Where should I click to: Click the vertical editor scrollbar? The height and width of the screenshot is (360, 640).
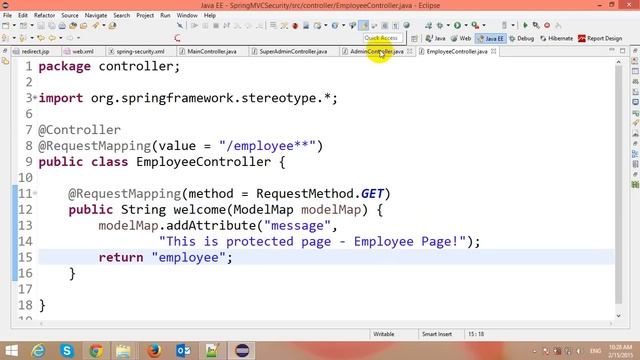coord(618,184)
